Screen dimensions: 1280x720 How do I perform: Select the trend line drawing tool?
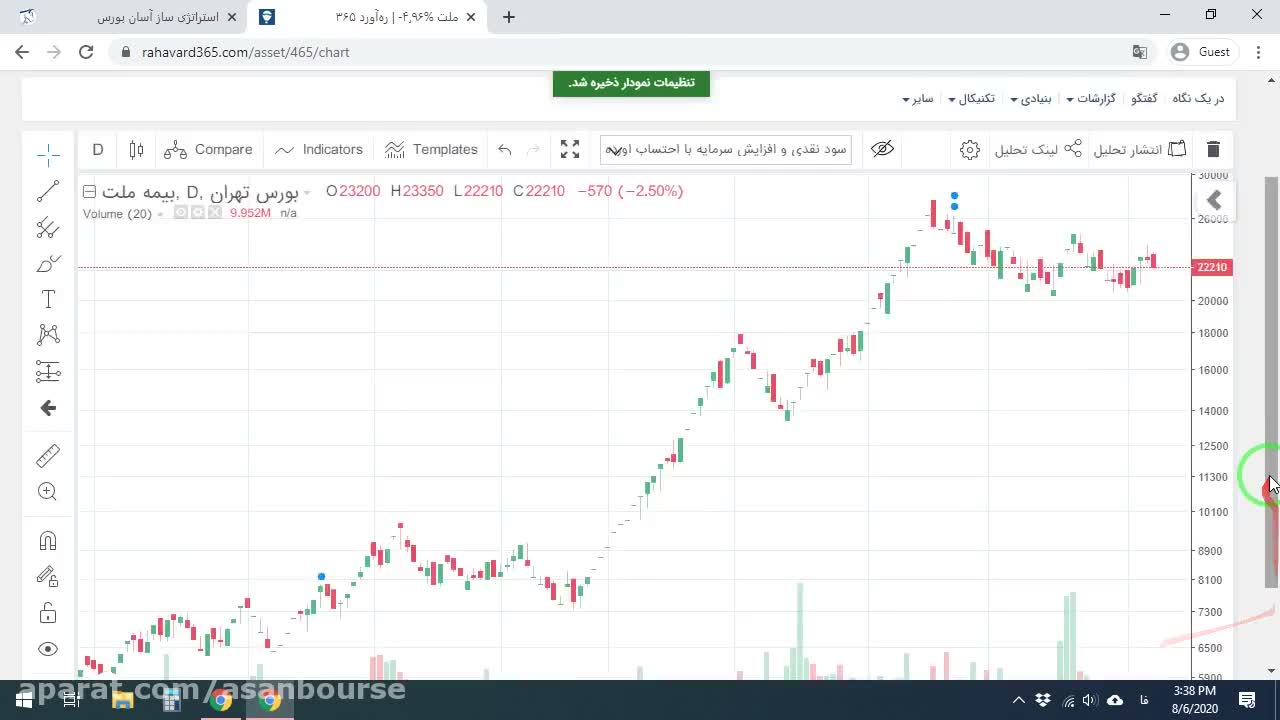point(48,191)
